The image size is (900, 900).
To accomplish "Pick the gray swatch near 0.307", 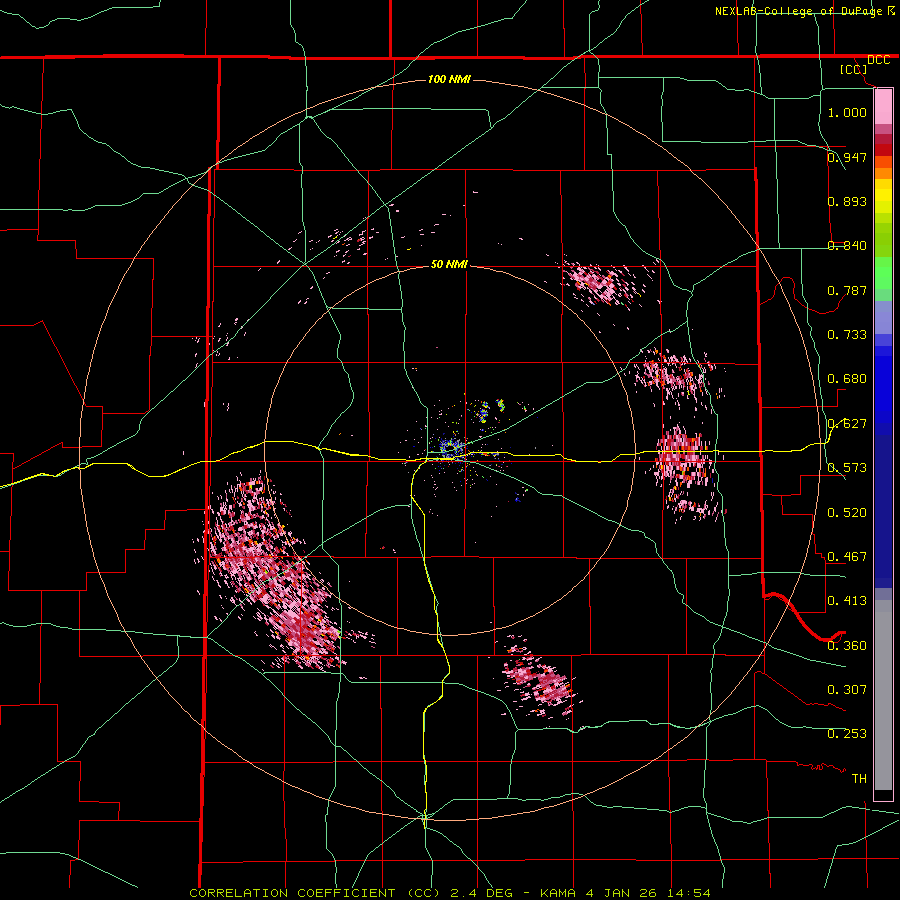I will click(883, 695).
